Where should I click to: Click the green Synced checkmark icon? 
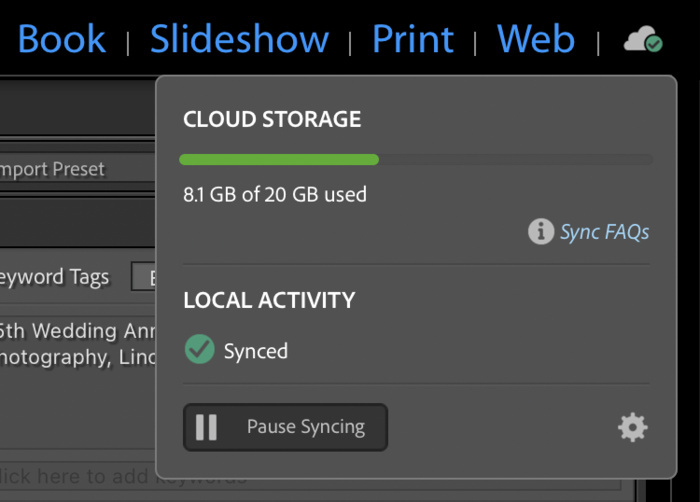[x=200, y=349]
